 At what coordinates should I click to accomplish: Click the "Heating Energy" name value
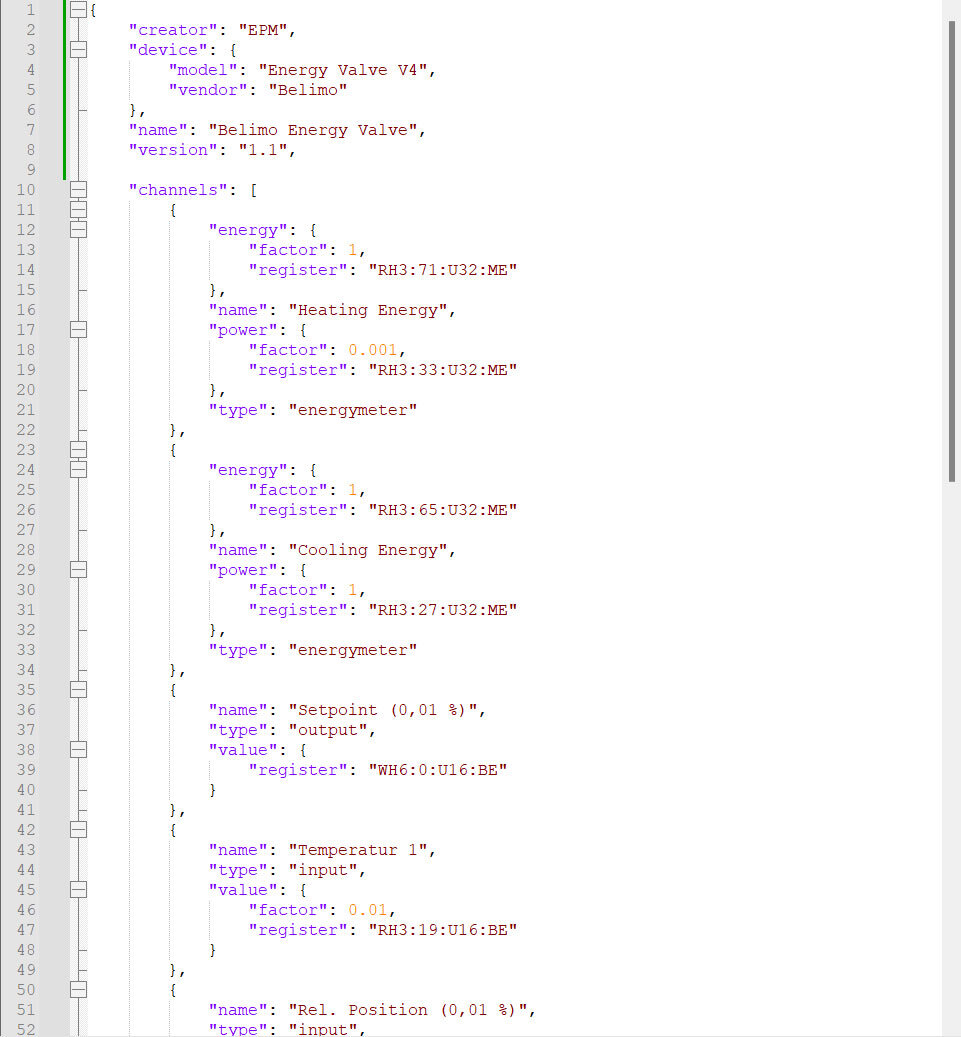[x=368, y=310]
